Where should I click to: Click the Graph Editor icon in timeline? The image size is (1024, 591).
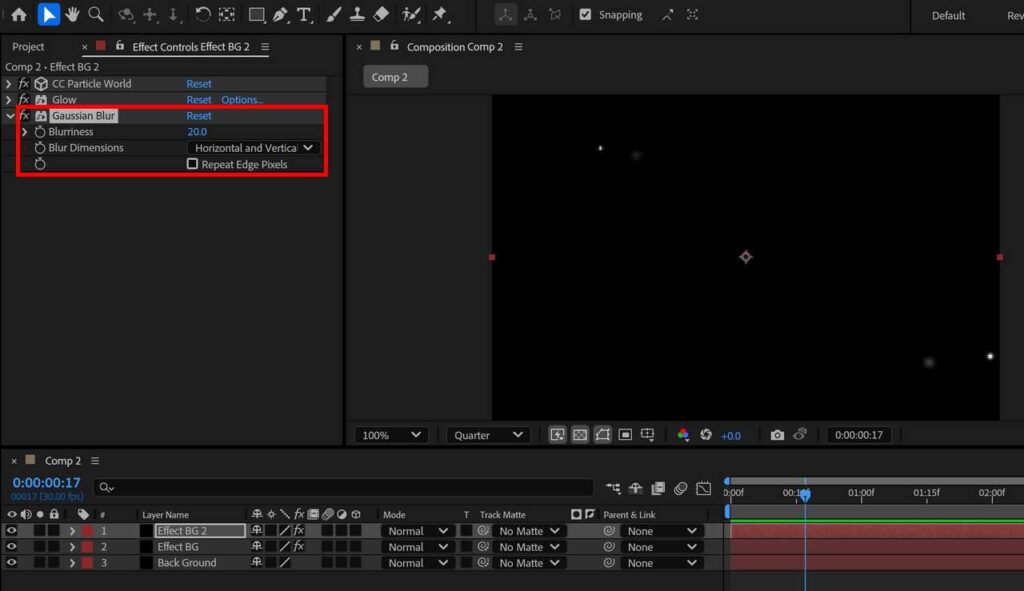click(x=703, y=488)
